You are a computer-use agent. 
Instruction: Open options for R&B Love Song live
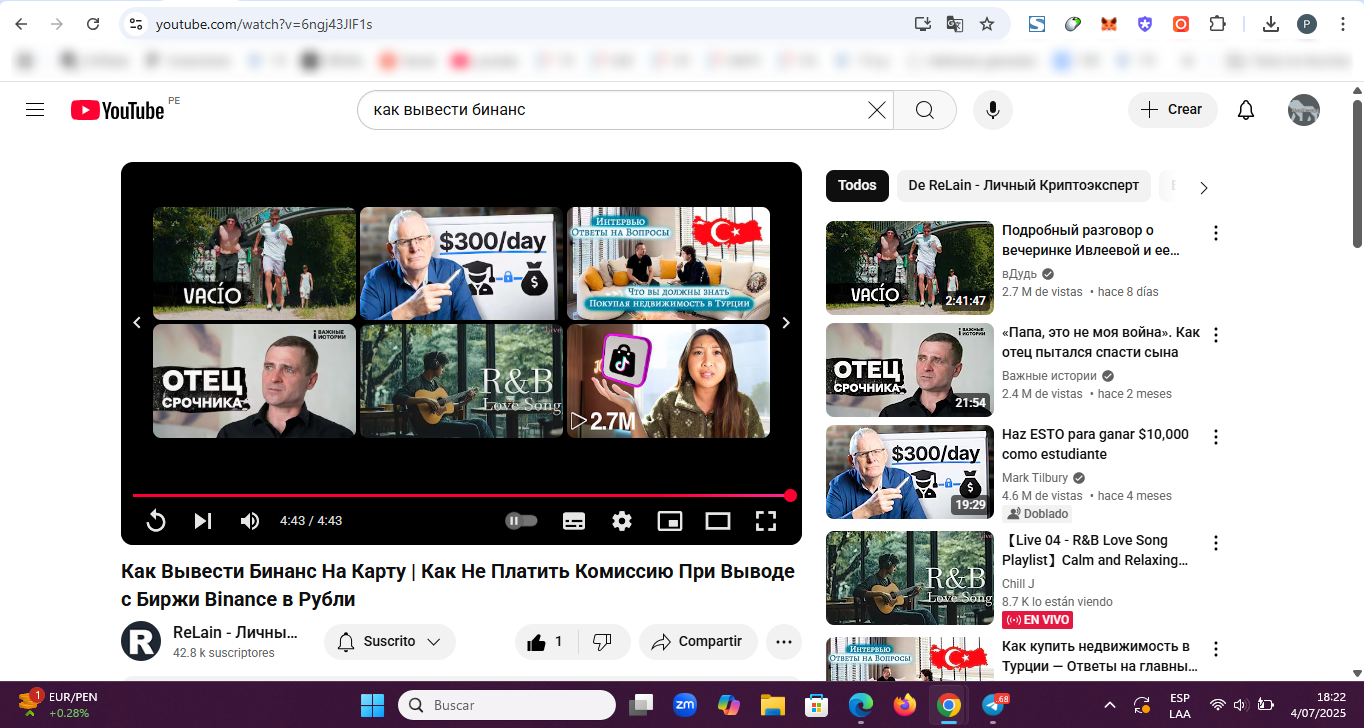point(1216,543)
